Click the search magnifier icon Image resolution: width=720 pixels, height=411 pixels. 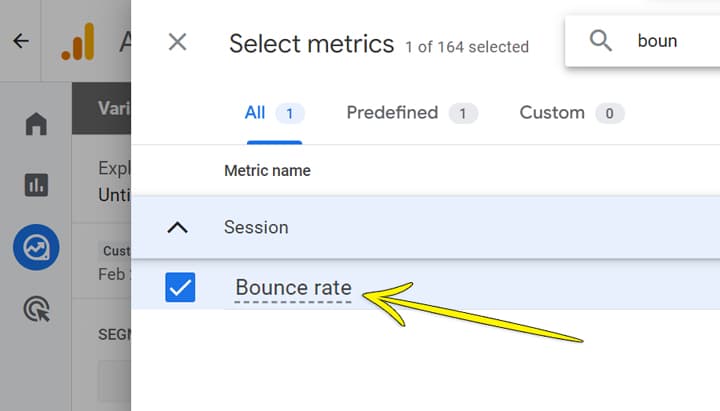point(600,41)
